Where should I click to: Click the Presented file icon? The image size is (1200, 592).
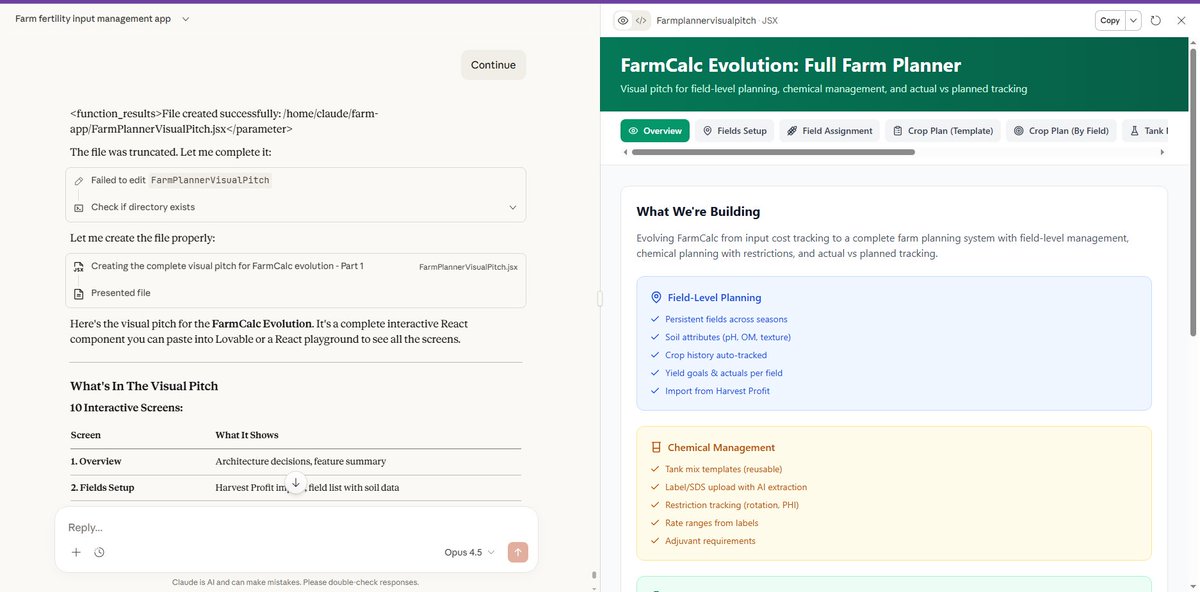coord(79,293)
